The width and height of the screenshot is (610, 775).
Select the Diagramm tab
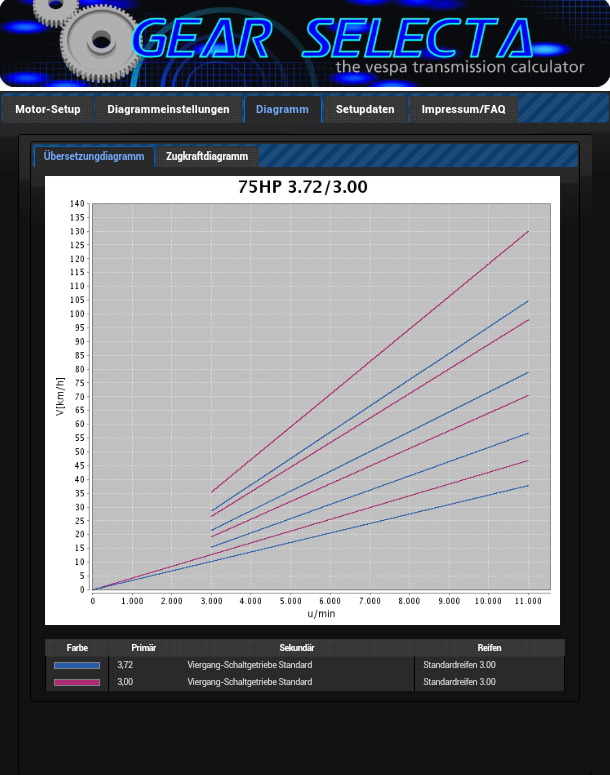coord(282,110)
